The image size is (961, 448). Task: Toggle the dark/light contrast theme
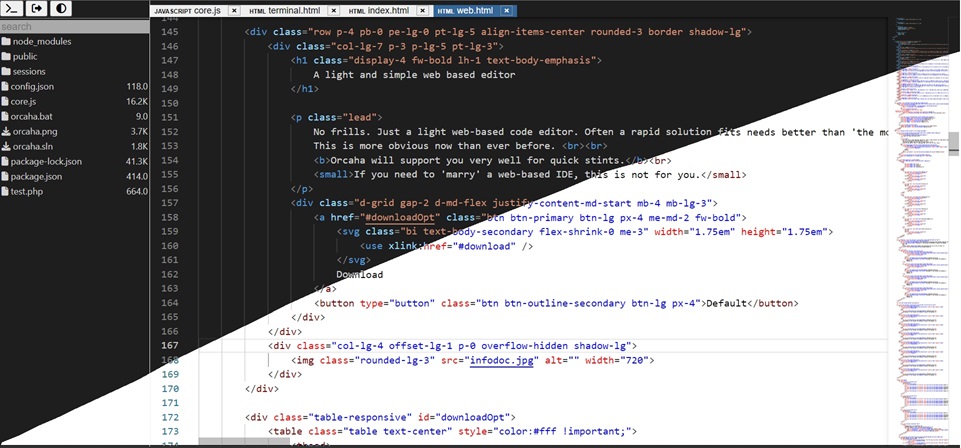click(62, 9)
